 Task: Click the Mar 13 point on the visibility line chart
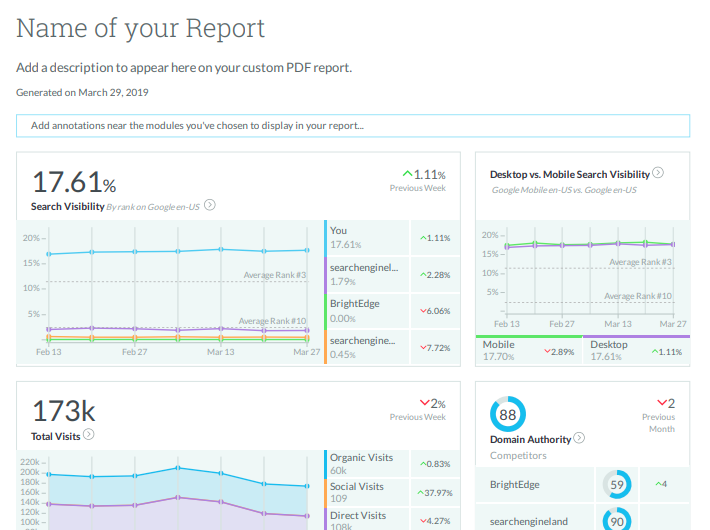[221, 250]
